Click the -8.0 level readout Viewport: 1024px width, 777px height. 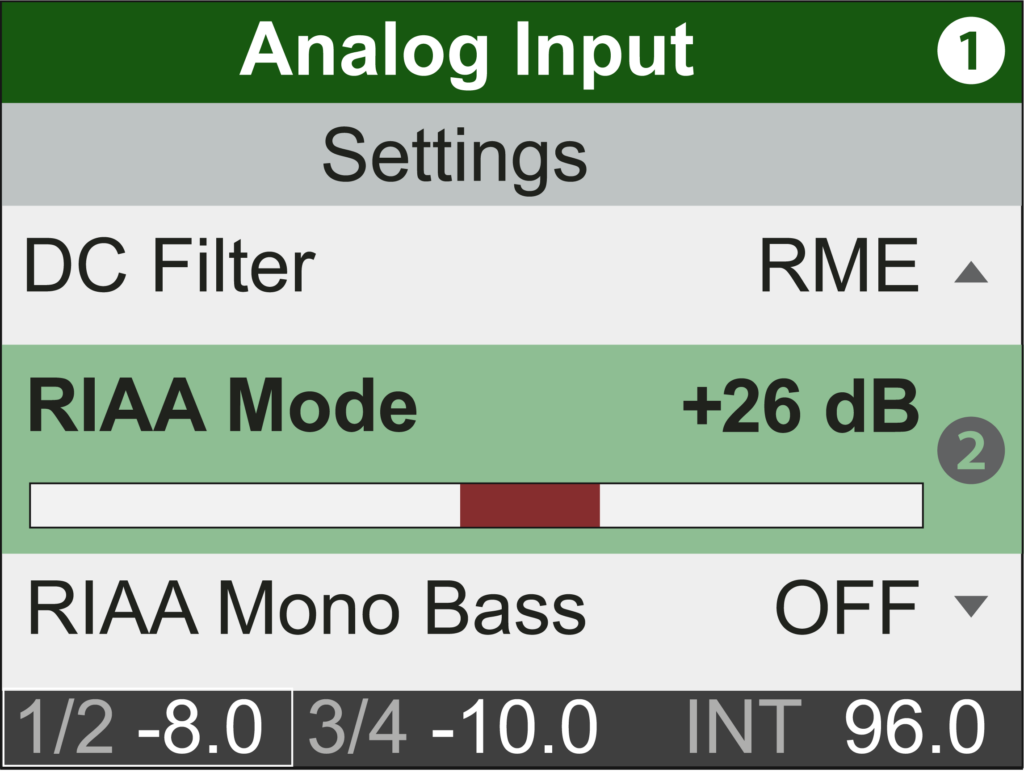(x=200, y=728)
